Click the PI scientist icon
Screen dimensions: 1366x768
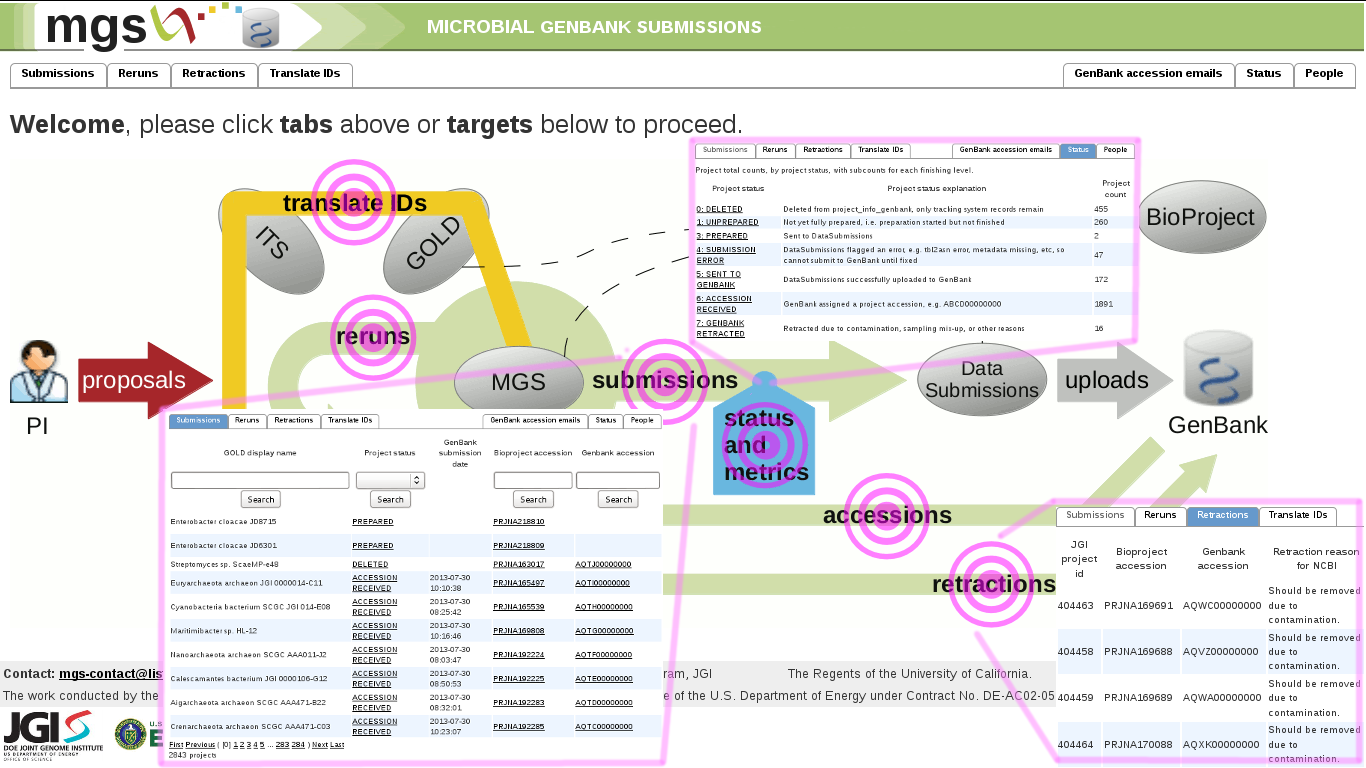pyautogui.click(x=39, y=372)
